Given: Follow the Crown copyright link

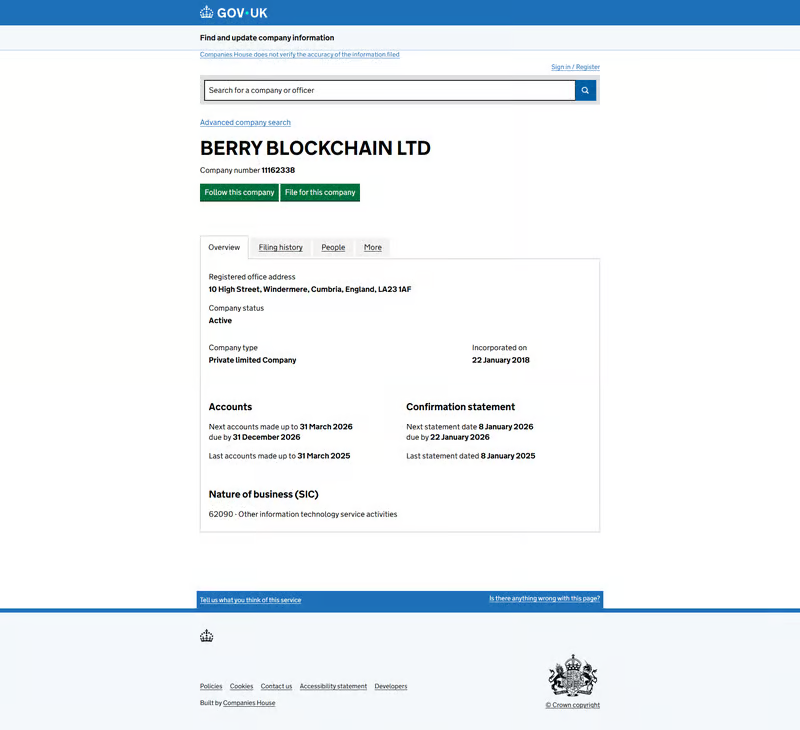Looking at the screenshot, I should pos(572,705).
